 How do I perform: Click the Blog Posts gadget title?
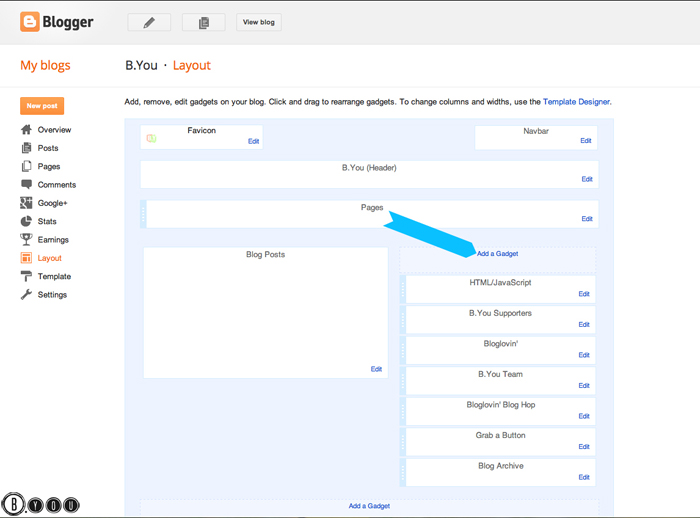tap(266, 254)
